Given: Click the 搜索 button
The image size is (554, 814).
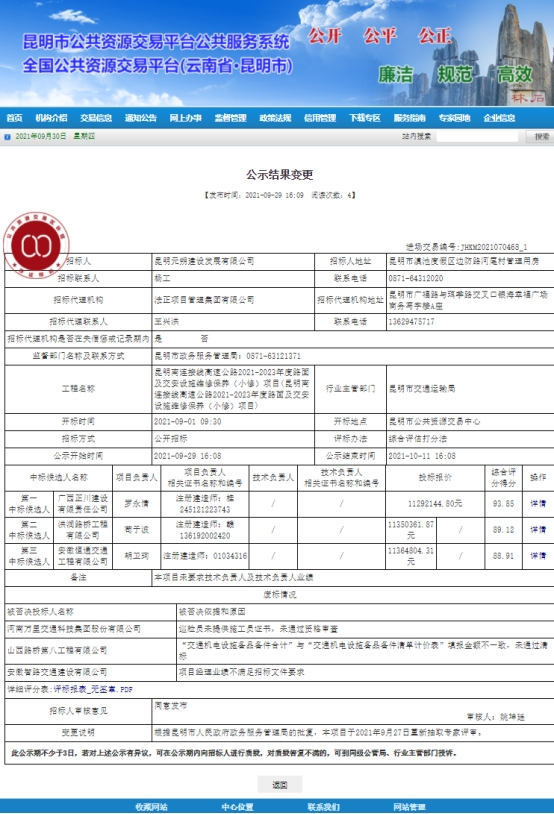Looking at the screenshot, I should pos(541,137).
